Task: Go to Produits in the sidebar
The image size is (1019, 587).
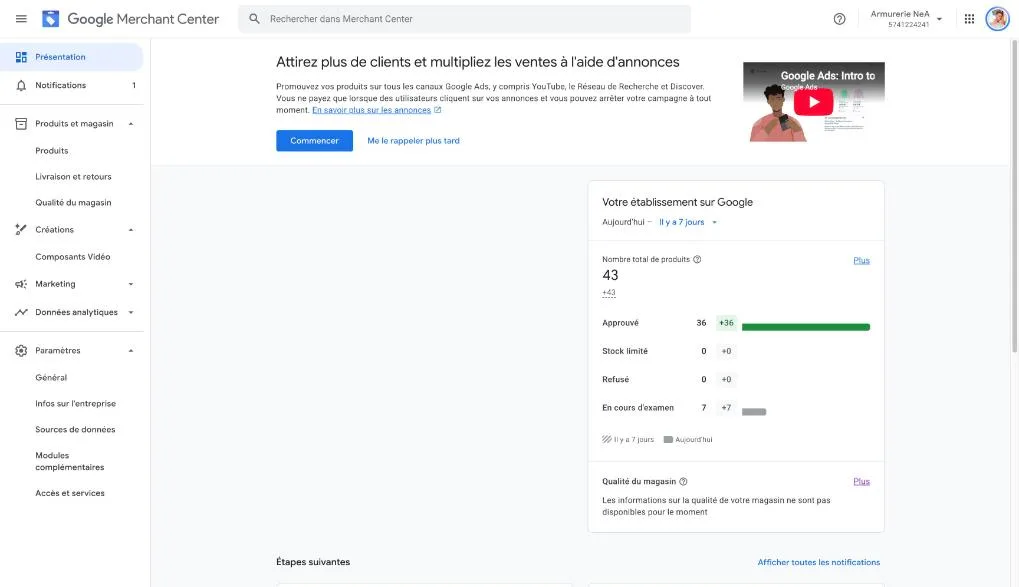Action: pos(52,151)
